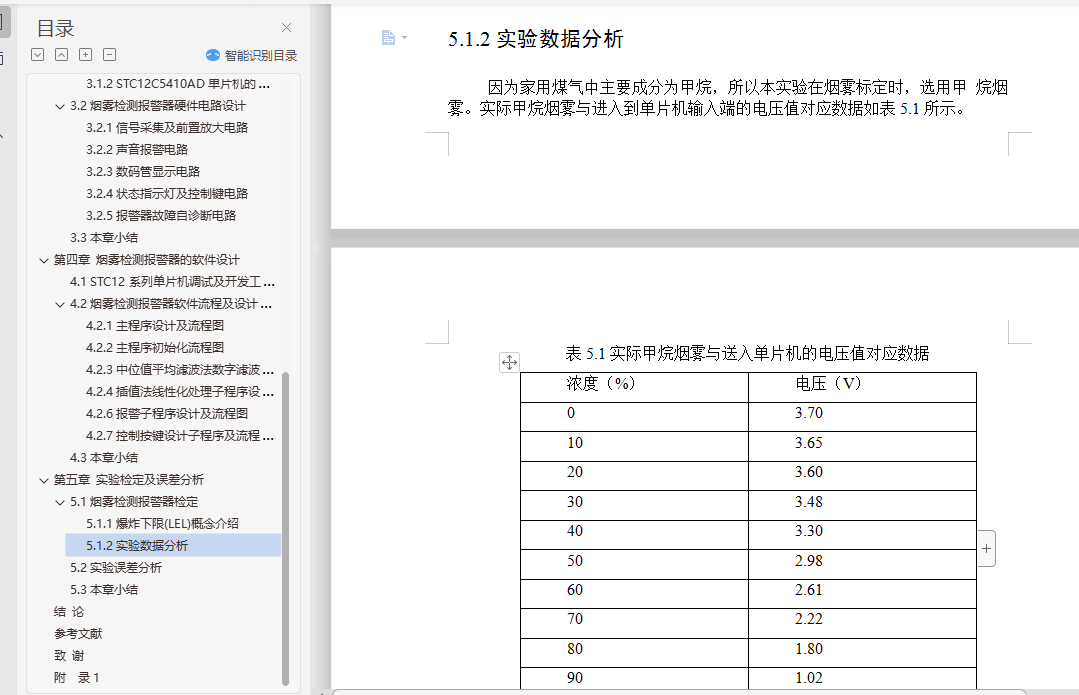Select 4.2.2 主程序初始化流程图

[155, 348]
